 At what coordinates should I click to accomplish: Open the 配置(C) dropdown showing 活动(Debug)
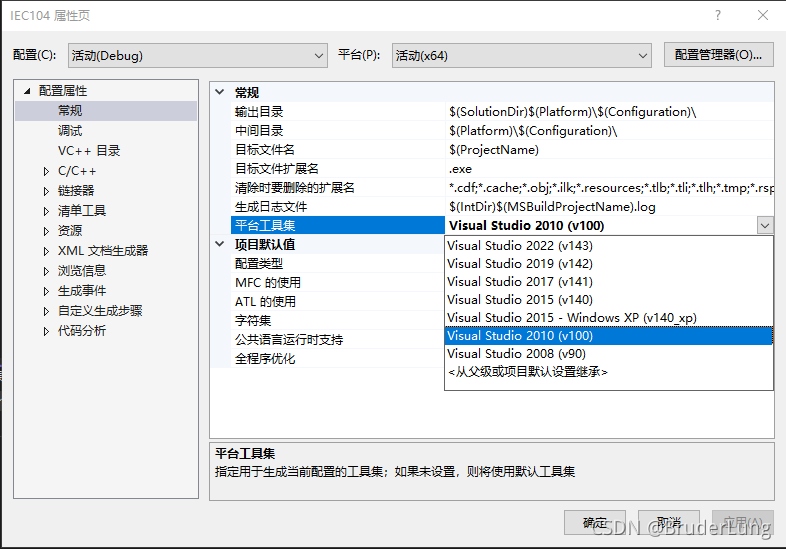[198, 55]
